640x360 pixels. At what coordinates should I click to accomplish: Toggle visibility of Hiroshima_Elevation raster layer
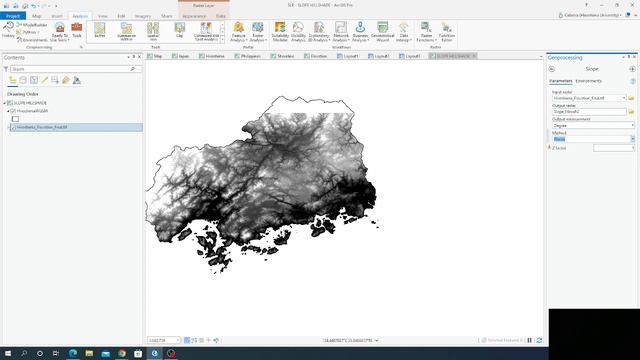pyautogui.click(x=13, y=127)
